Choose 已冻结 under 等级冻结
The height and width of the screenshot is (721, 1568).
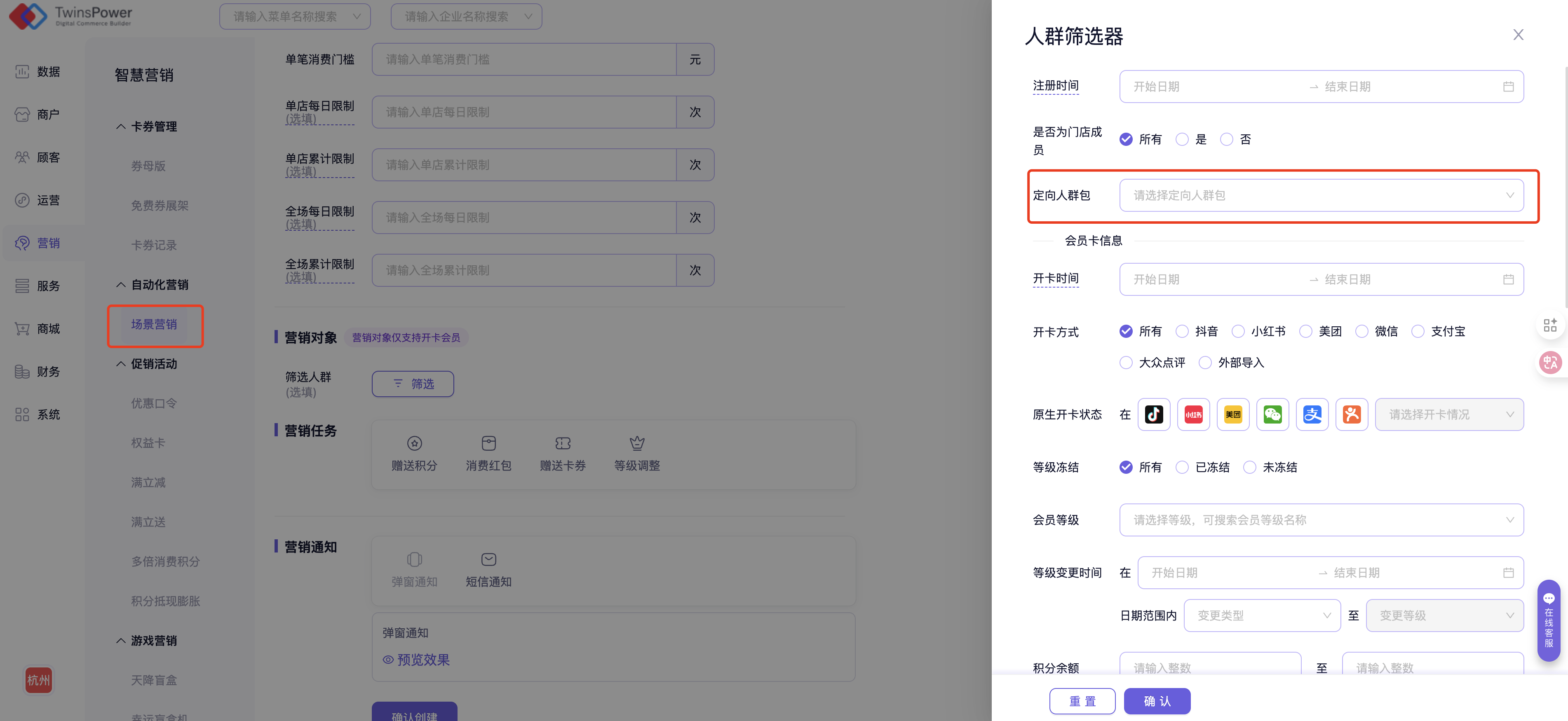[x=1182, y=467]
